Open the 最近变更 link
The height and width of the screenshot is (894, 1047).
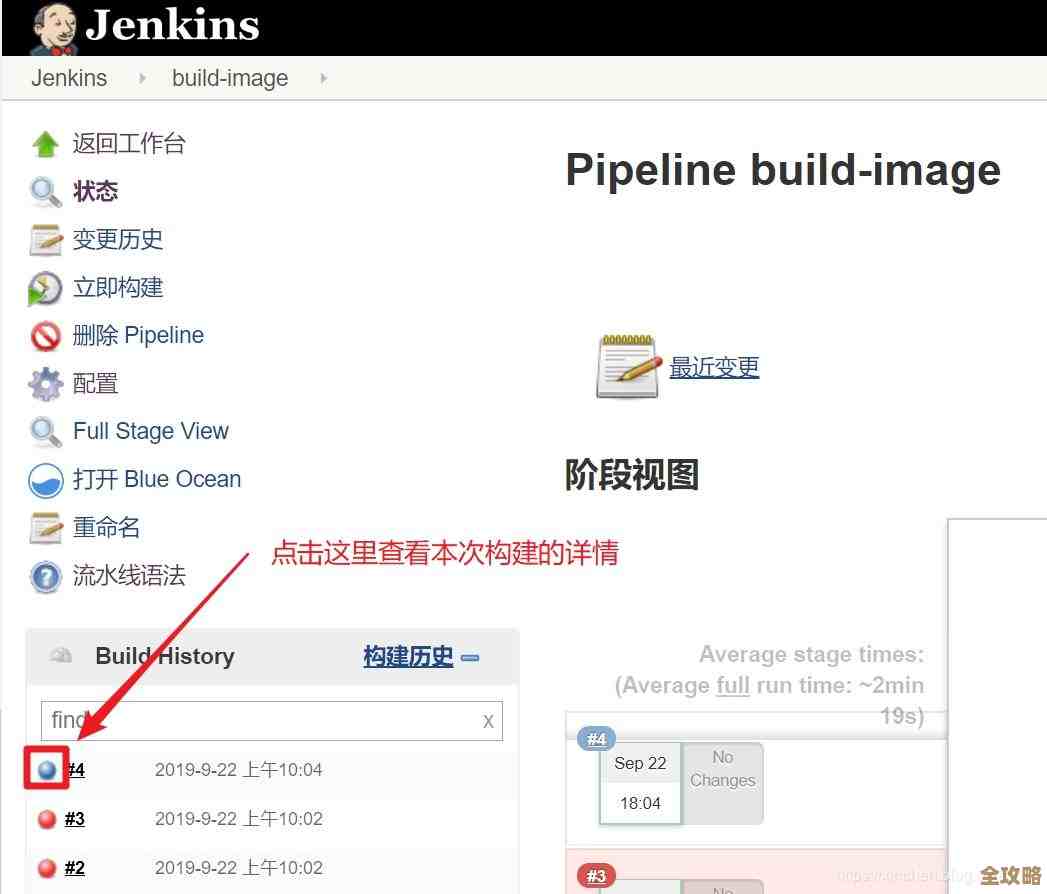[714, 366]
